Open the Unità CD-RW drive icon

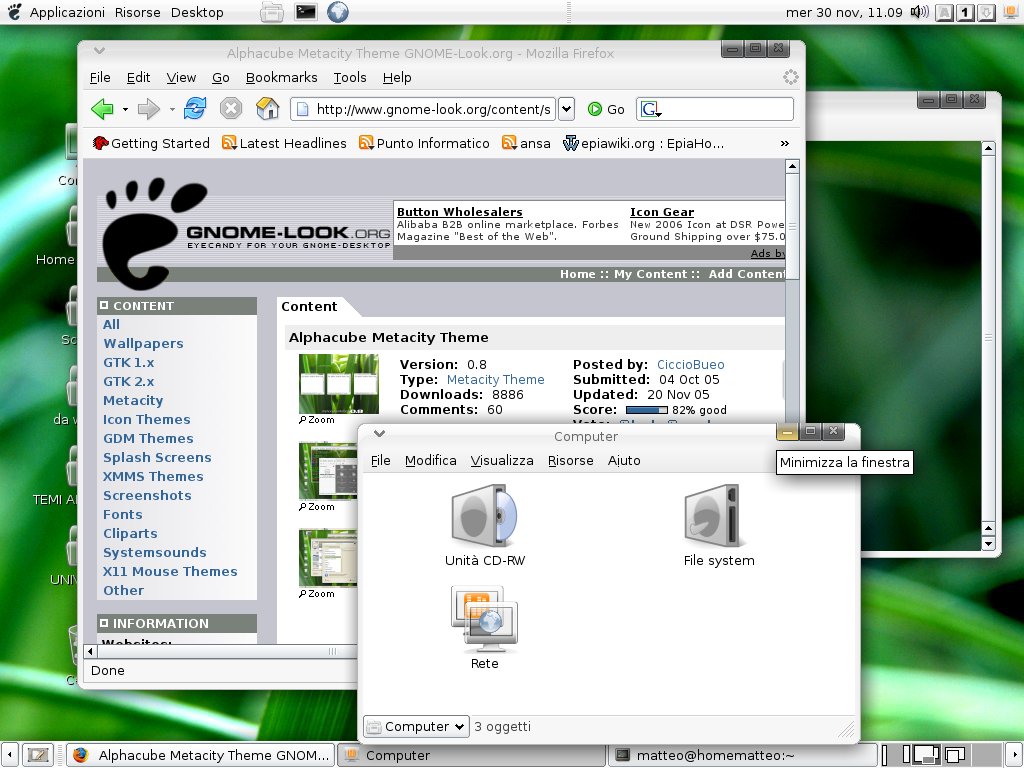coord(484,516)
